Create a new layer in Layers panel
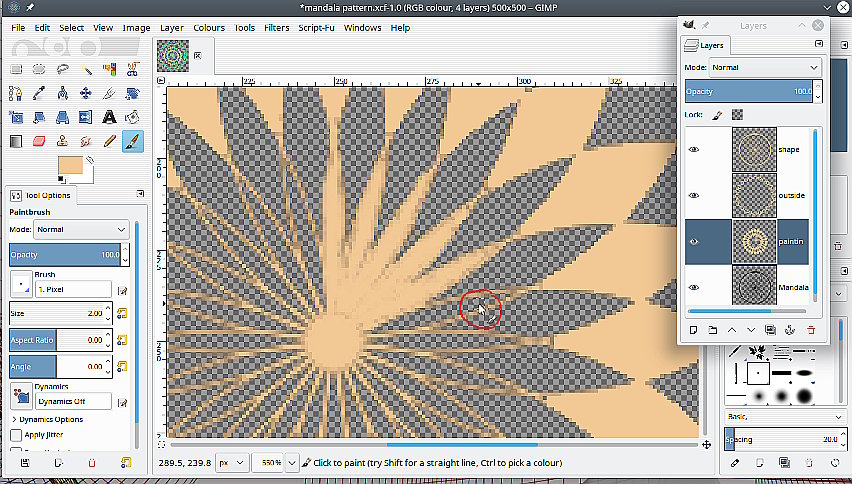 coord(693,329)
